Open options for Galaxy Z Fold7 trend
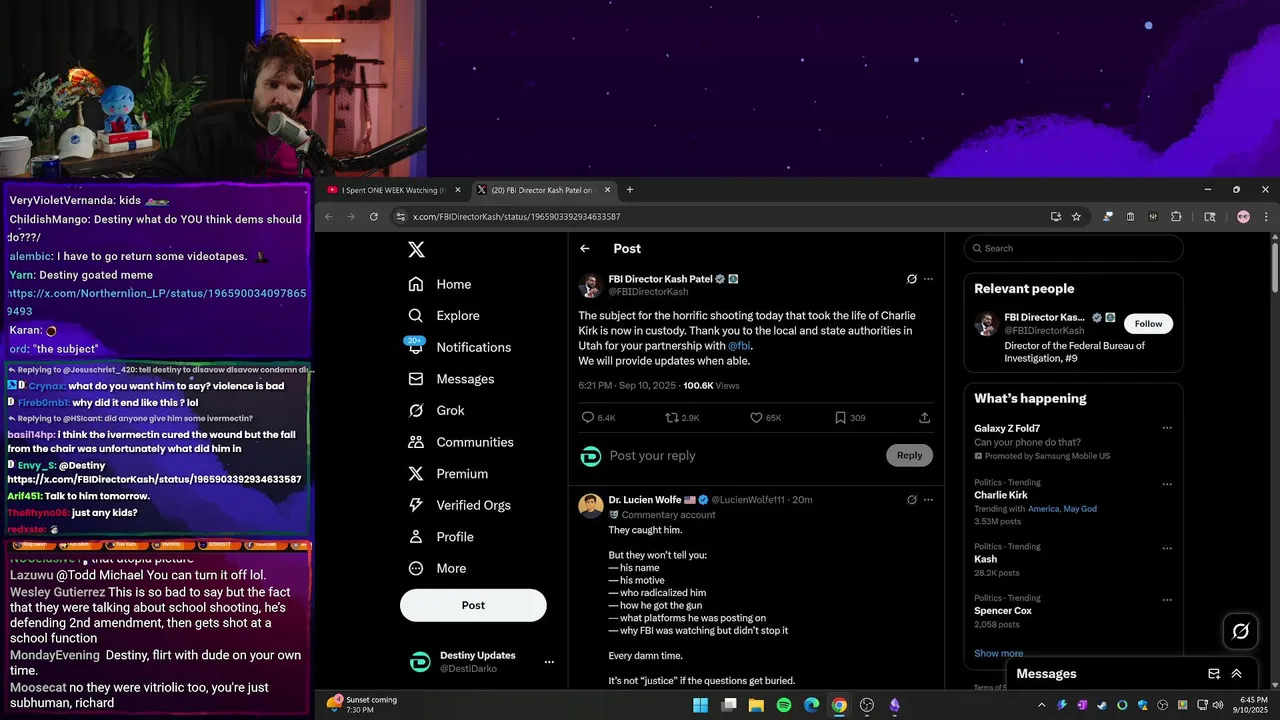Viewport: 1280px width, 720px height. (1166, 428)
